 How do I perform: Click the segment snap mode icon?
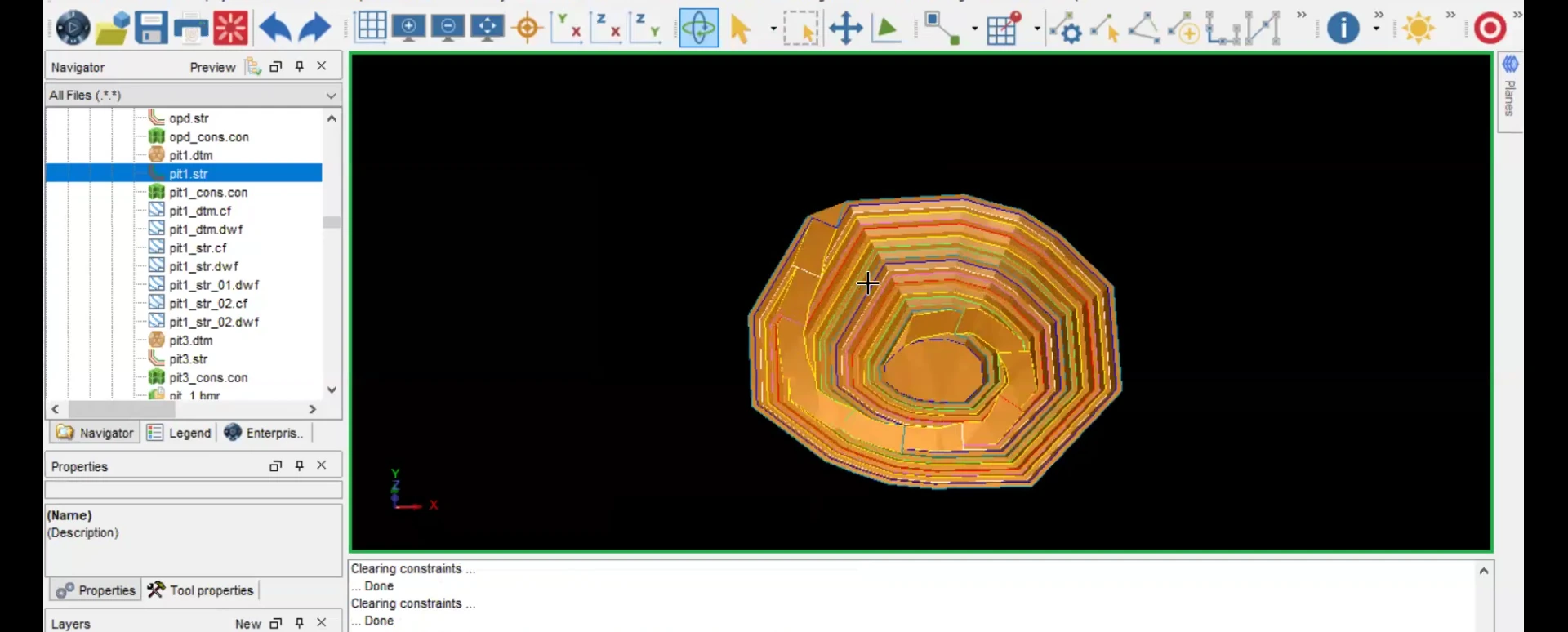click(x=942, y=28)
